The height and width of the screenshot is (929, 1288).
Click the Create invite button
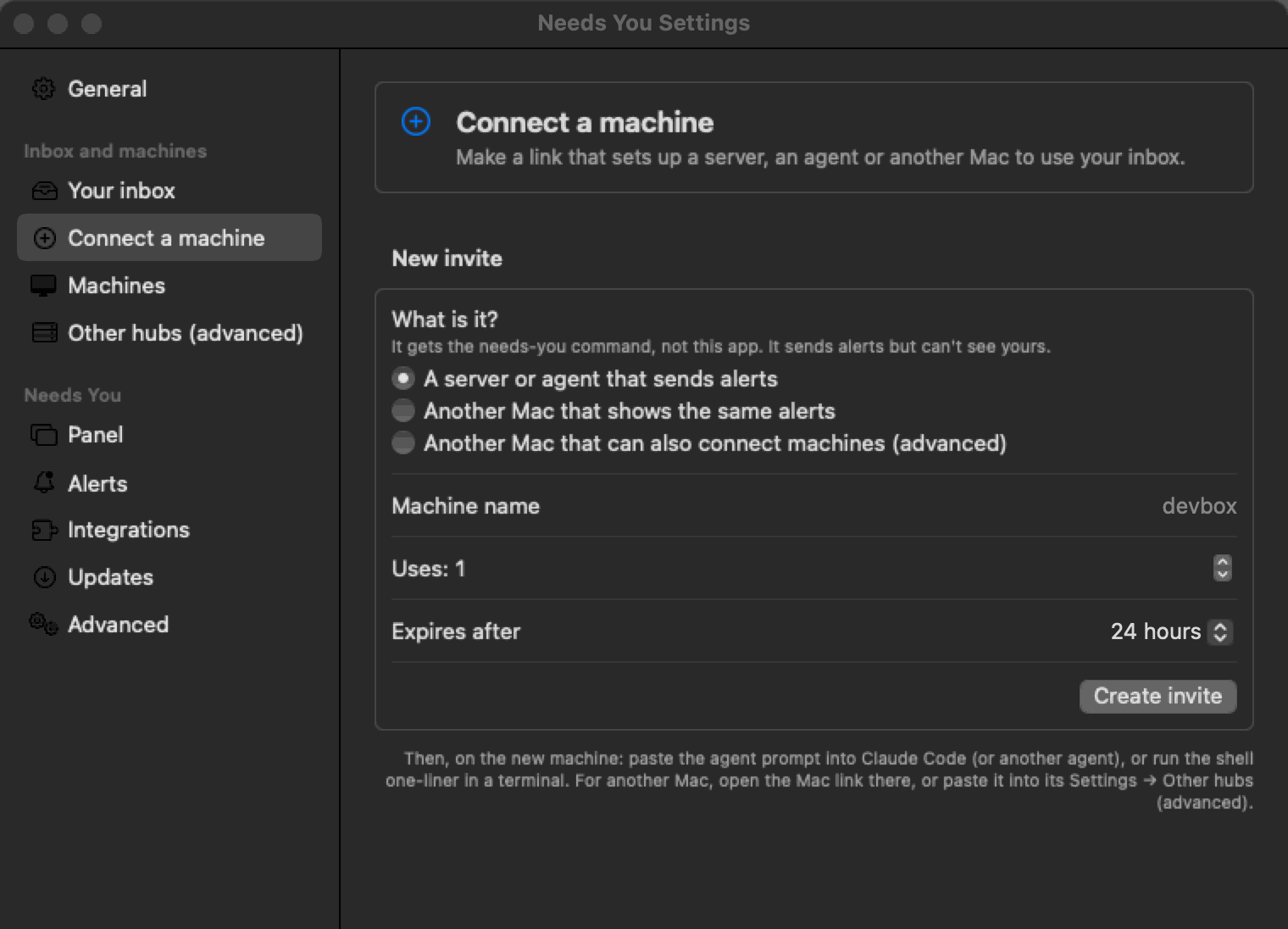[x=1158, y=696]
